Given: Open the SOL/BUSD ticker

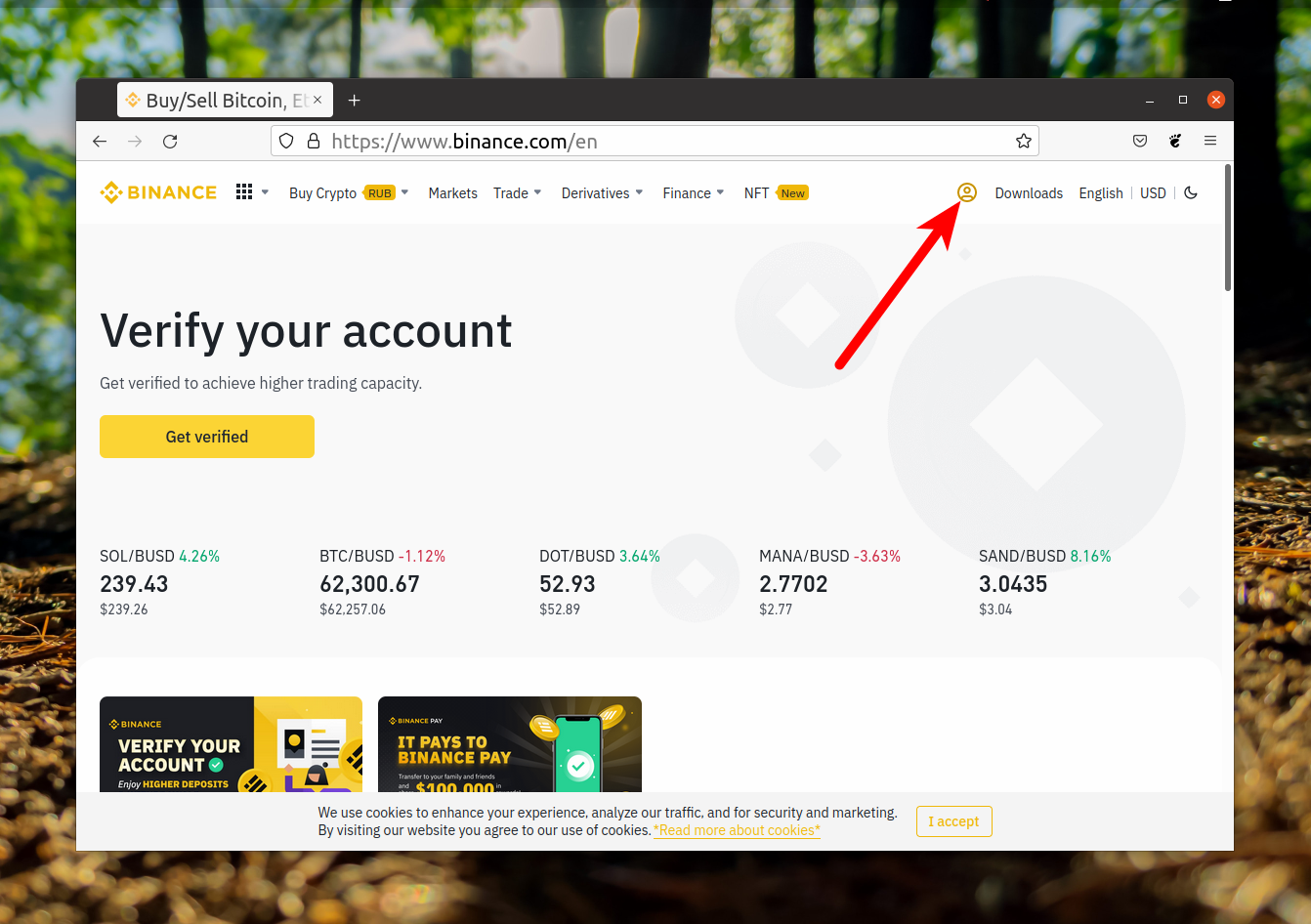Looking at the screenshot, I should click(160, 581).
